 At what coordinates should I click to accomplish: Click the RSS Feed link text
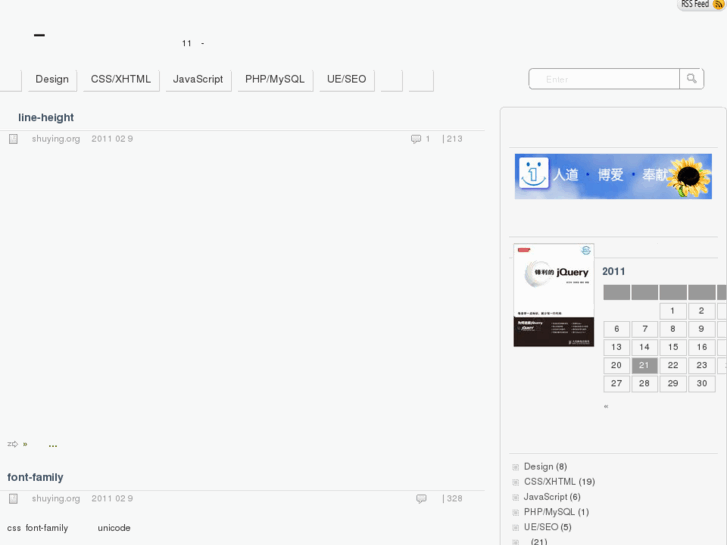coord(695,4)
